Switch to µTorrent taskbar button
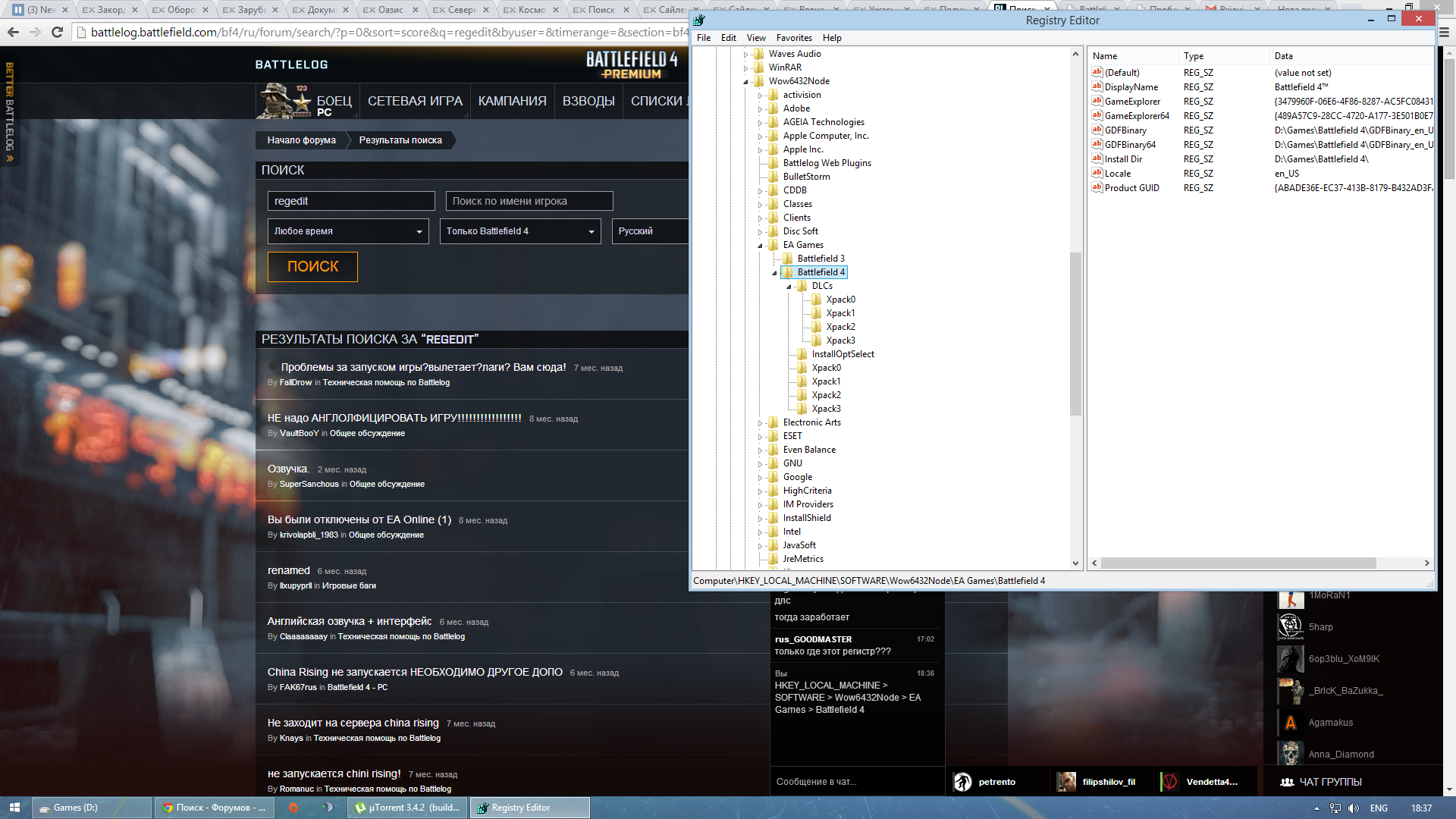This screenshot has height=819, width=1456. [x=409, y=808]
